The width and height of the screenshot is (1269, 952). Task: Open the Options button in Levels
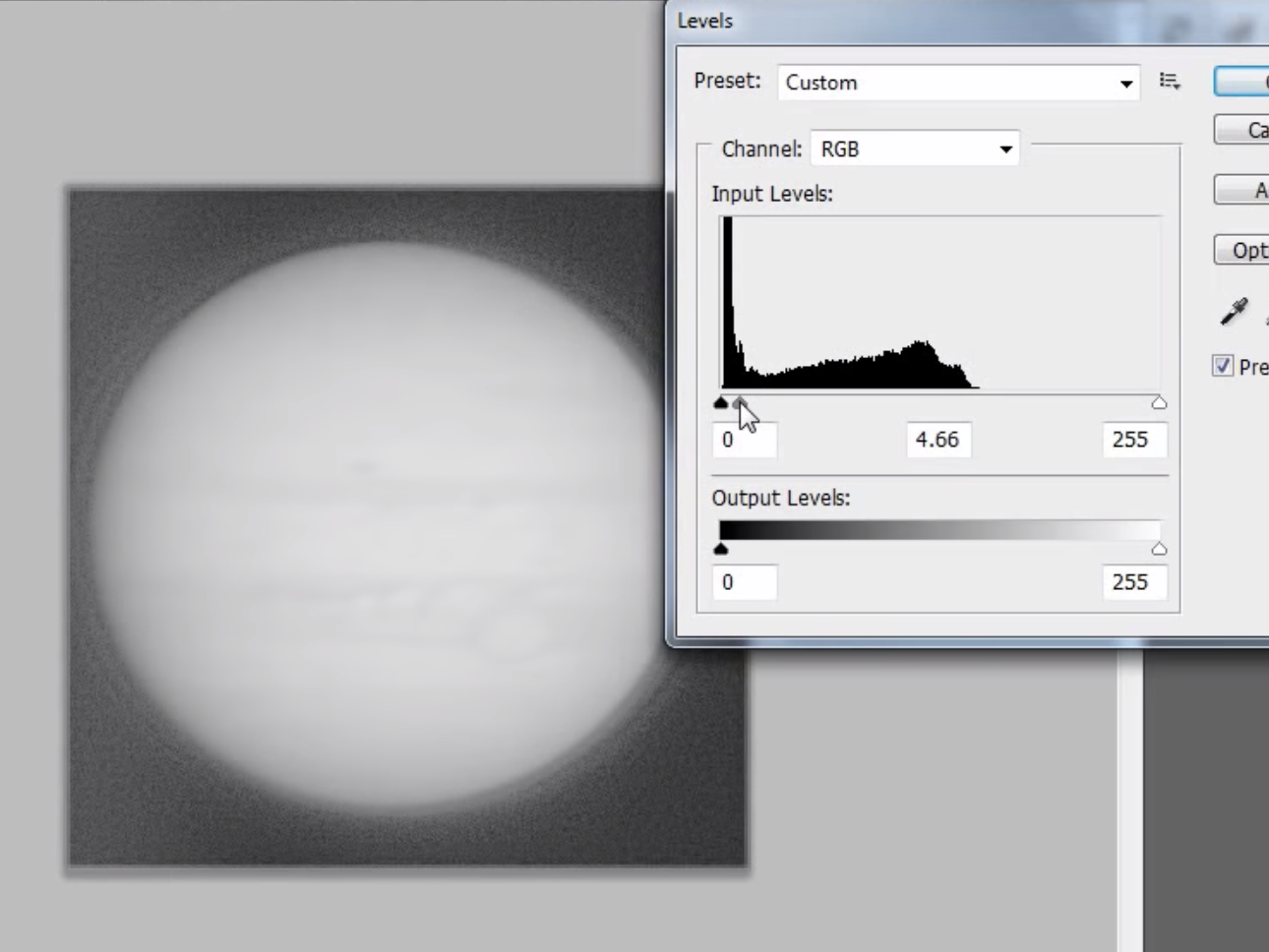[x=1243, y=250]
